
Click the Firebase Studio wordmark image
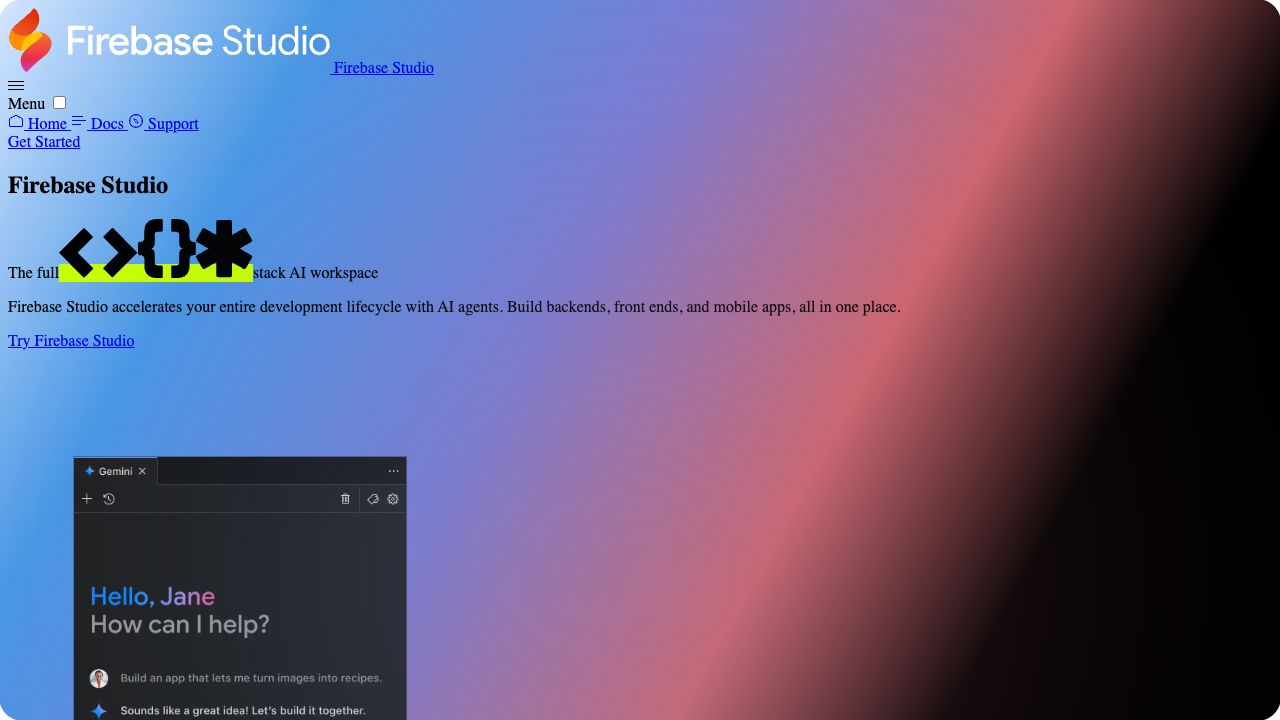198,41
